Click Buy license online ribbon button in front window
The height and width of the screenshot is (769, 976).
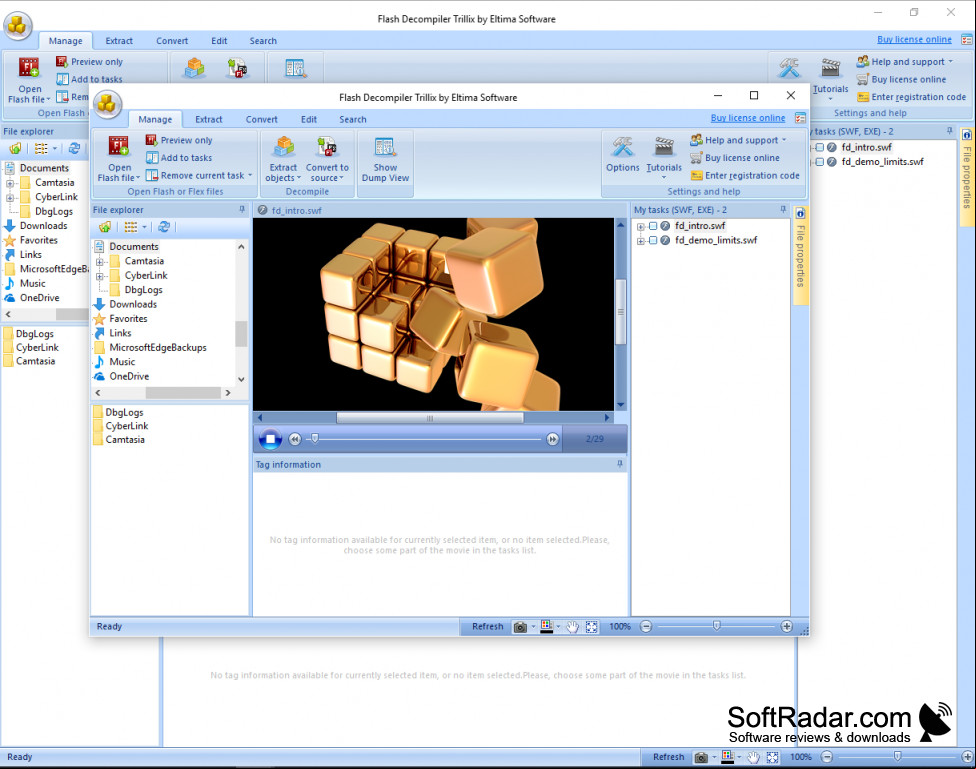point(735,158)
